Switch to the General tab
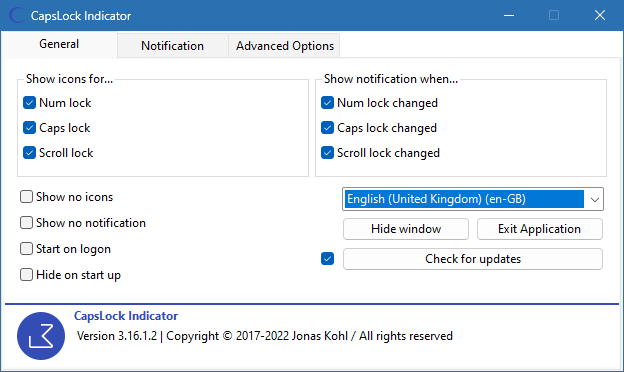Image resolution: width=624 pixels, height=372 pixels. tap(59, 44)
